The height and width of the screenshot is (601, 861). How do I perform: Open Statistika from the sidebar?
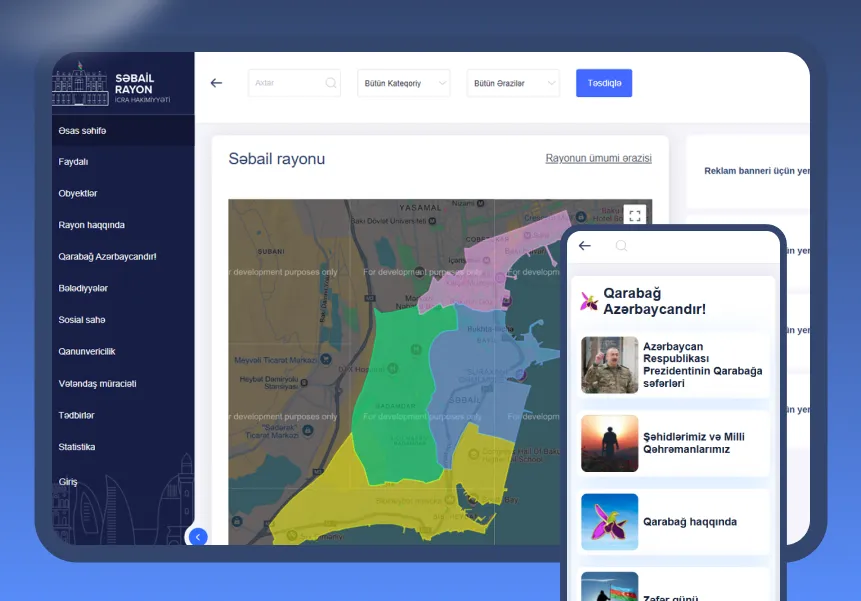76,447
